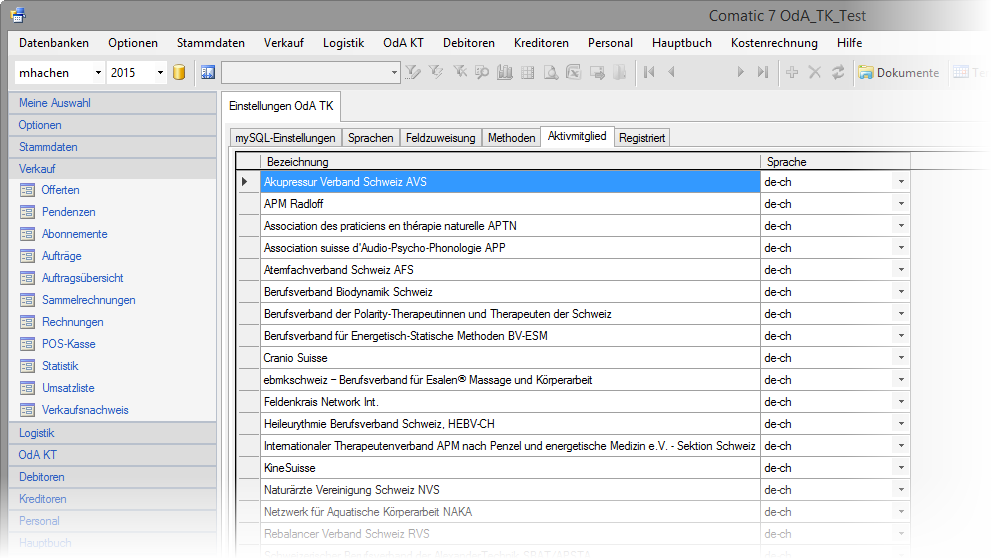
Task: Click the Excel export toolbar icon
Action: click(x=574, y=72)
